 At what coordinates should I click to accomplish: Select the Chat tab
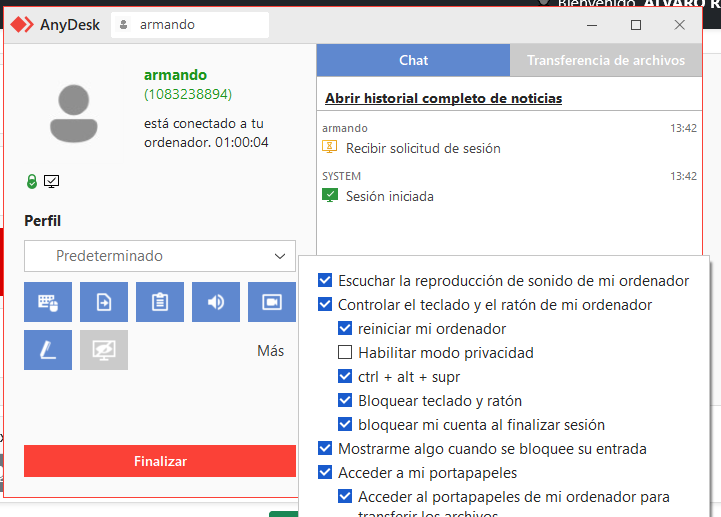pyautogui.click(x=413, y=61)
